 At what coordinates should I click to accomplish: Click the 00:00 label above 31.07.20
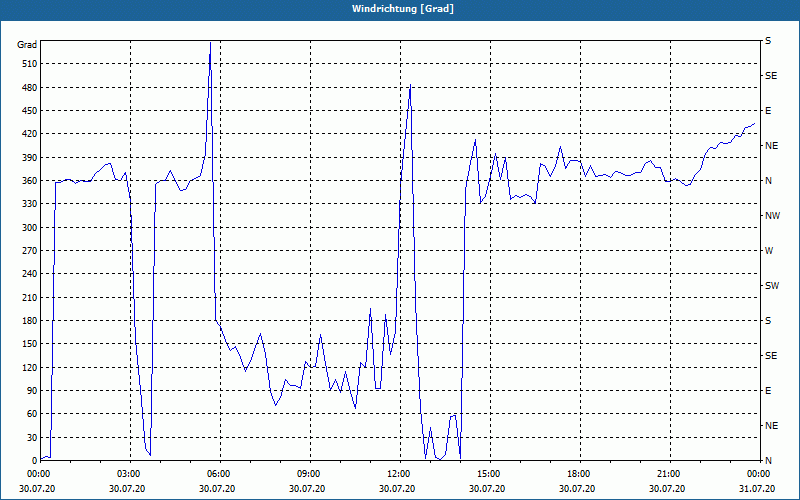pos(759,474)
